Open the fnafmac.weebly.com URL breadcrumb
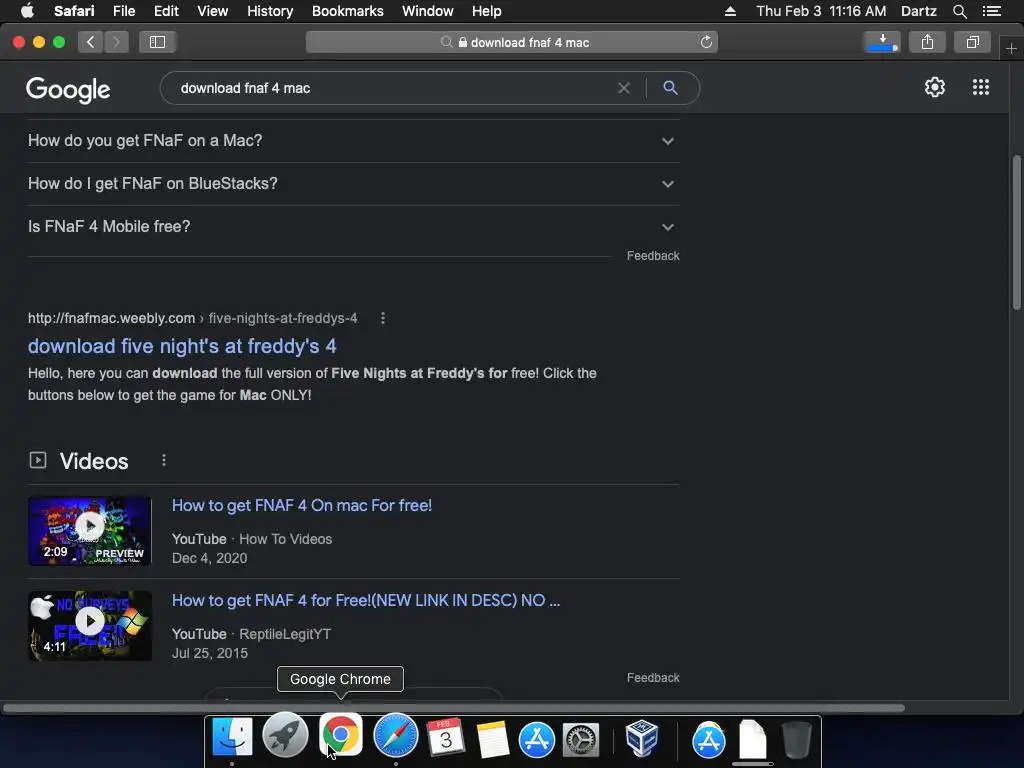The image size is (1024, 768). pyautogui.click(x=193, y=318)
